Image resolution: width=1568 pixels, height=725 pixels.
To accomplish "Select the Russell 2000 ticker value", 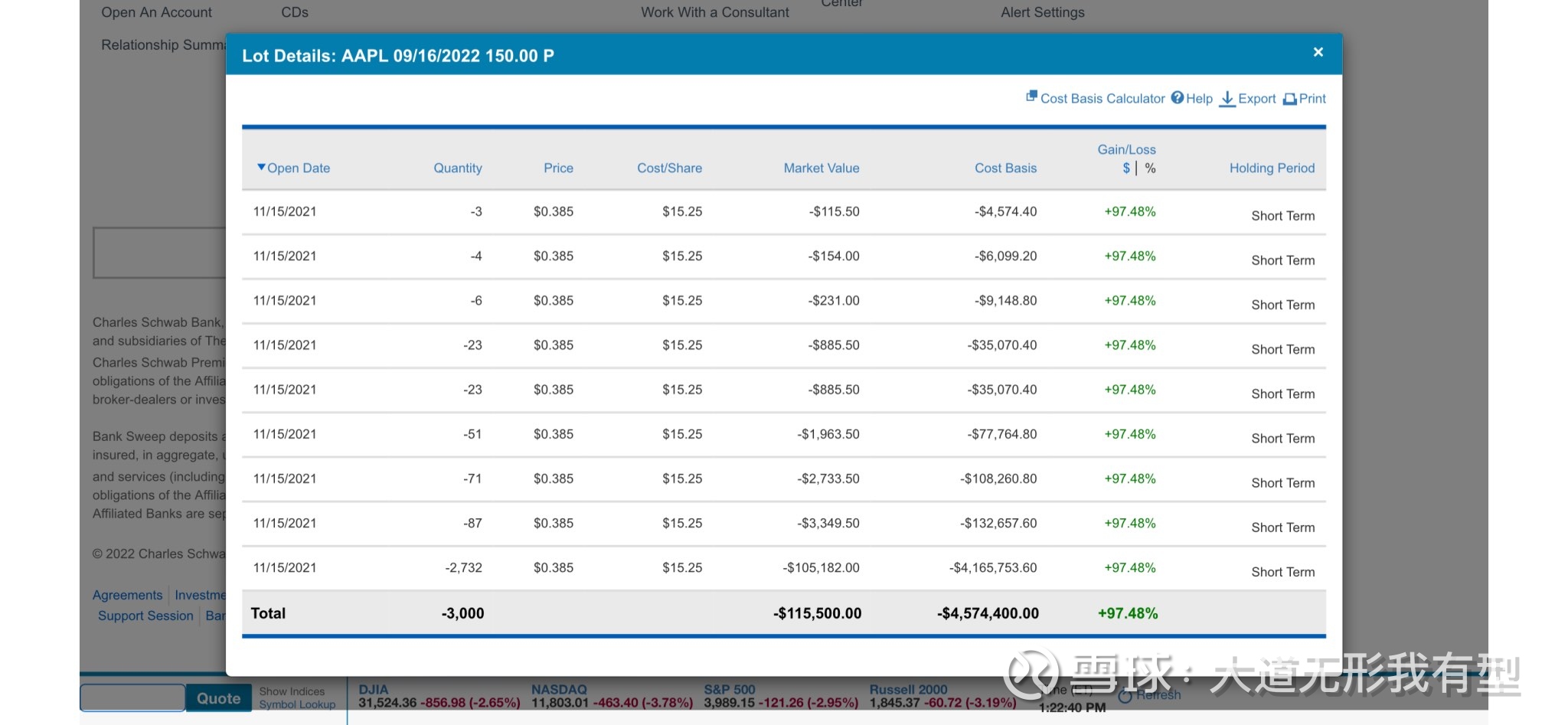I will 895,703.
